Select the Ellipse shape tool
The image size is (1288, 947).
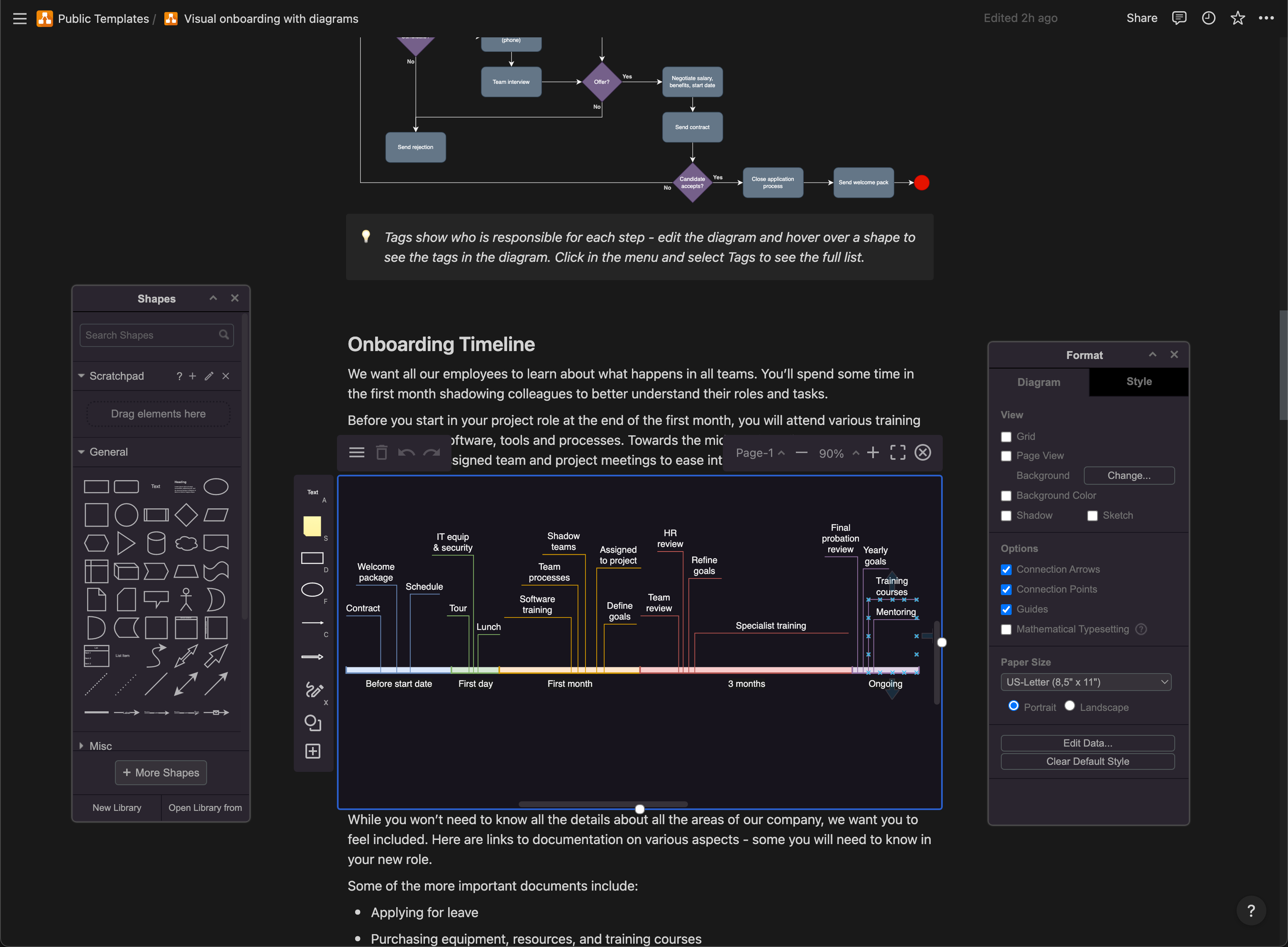tap(312, 589)
